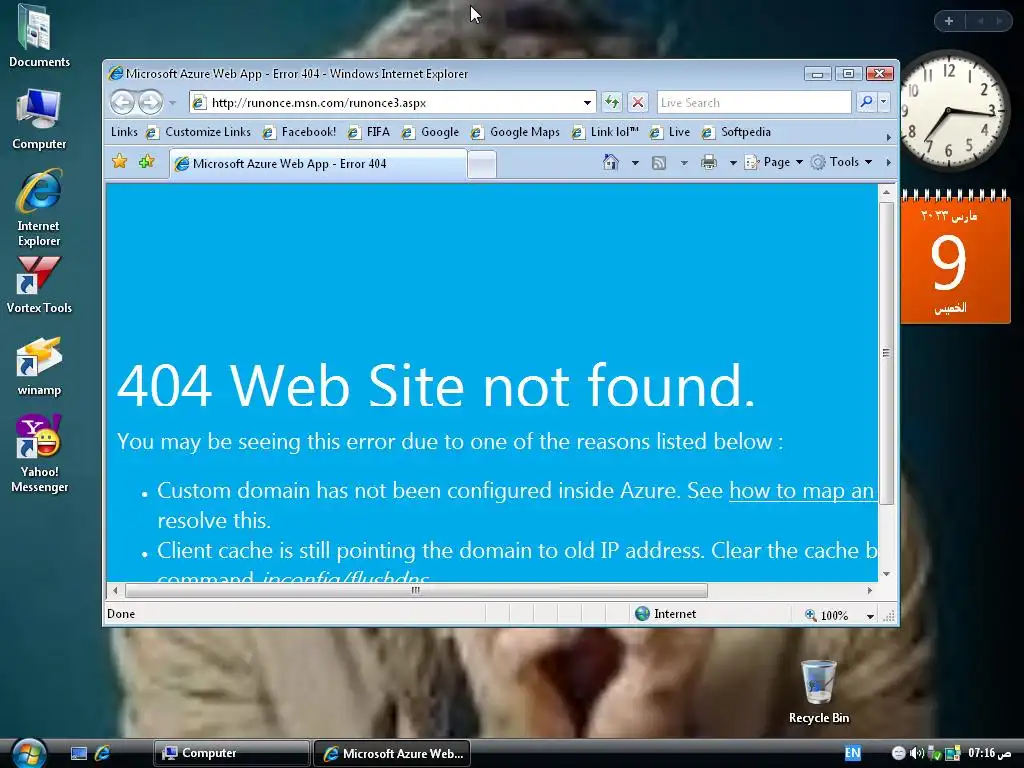Click the vertical scrollbar down arrow
The width and height of the screenshot is (1024, 768).
coord(886,574)
